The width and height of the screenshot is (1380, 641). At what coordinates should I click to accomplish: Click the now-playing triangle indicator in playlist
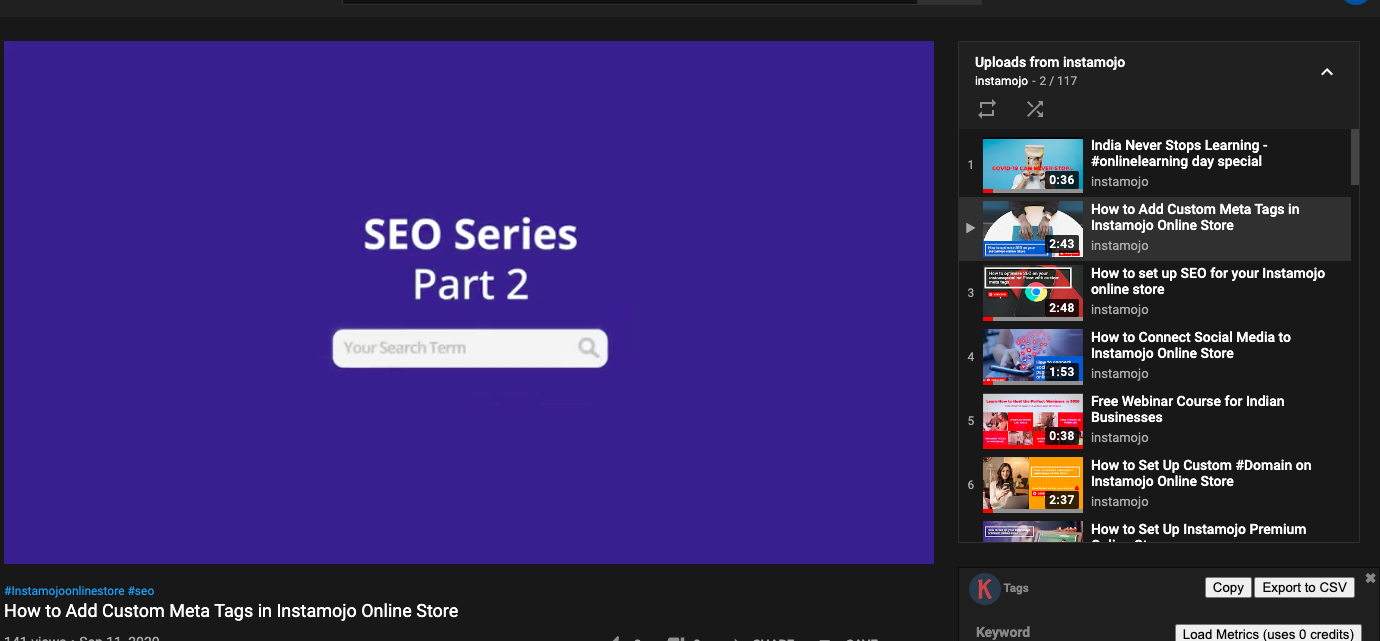(x=970, y=229)
